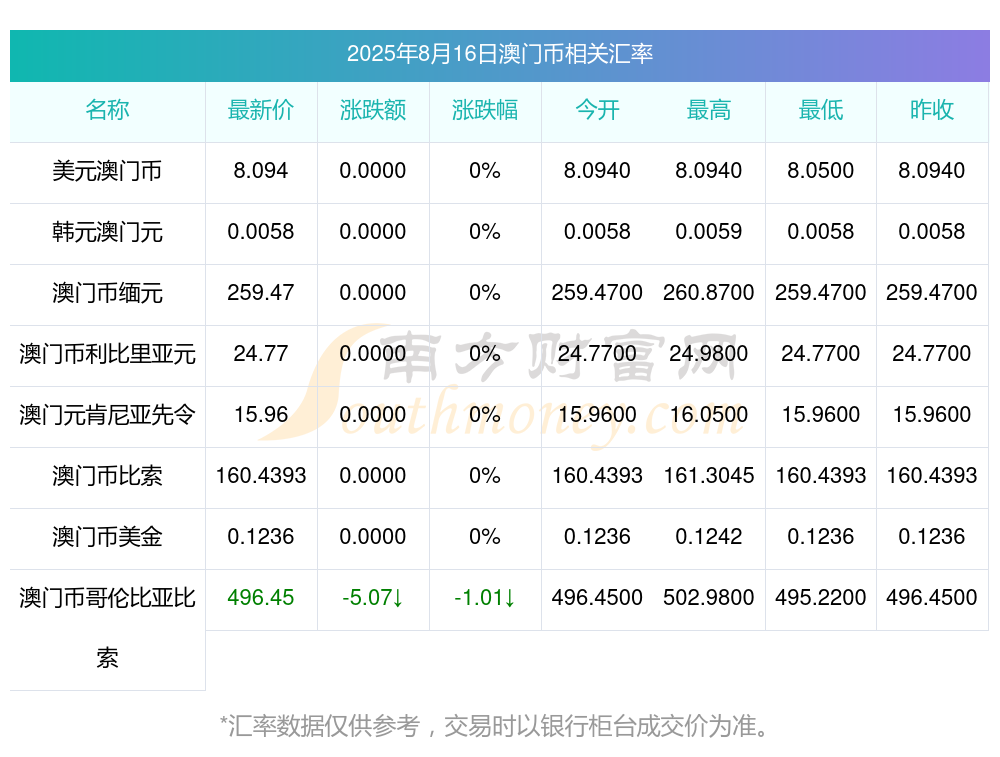Select the green change percent -1.01↓

coord(485,598)
